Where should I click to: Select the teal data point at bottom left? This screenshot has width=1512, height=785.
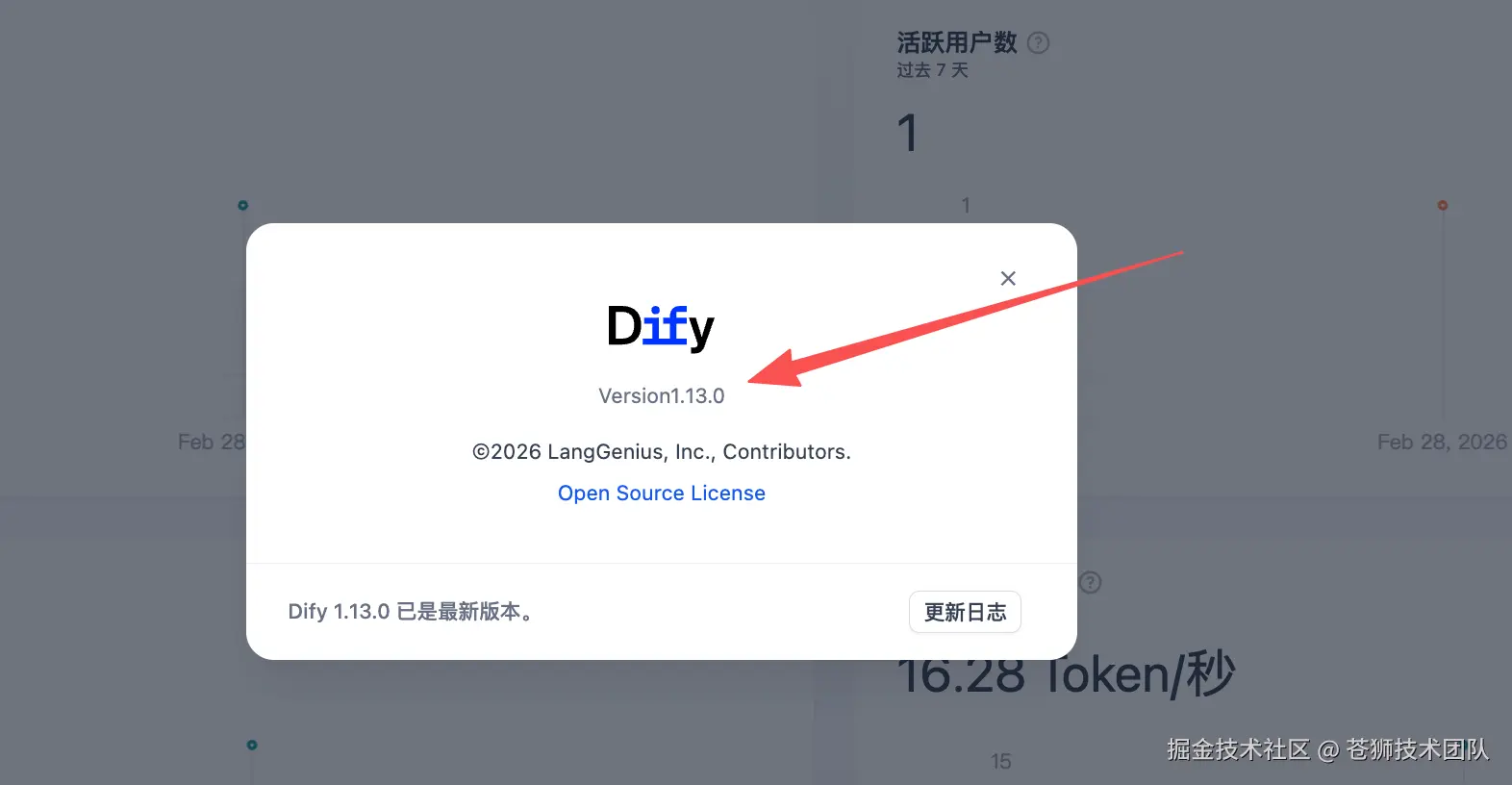click(x=252, y=745)
